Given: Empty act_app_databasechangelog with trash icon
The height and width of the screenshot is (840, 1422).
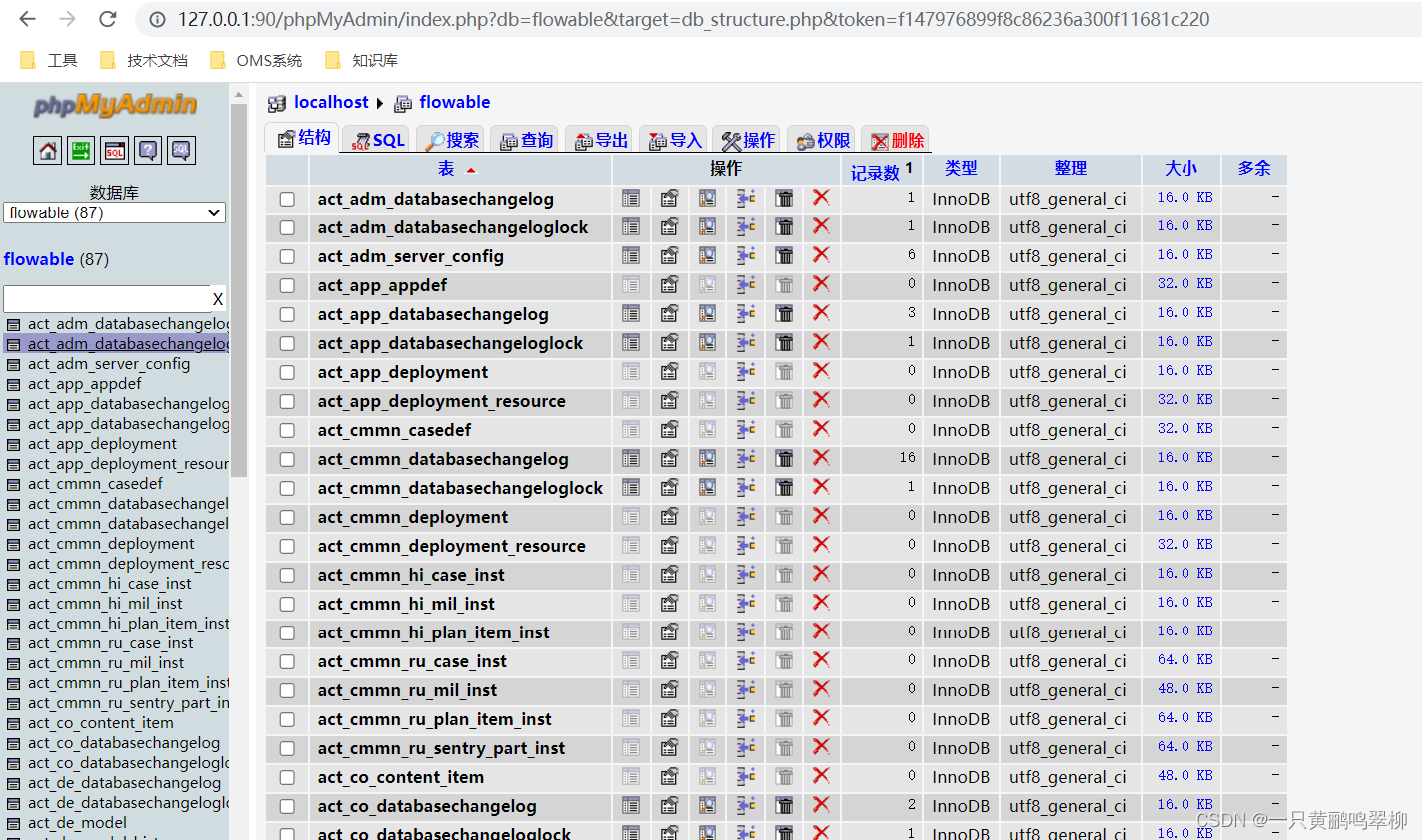Looking at the screenshot, I should pyautogui.click(x=785, y=314).
